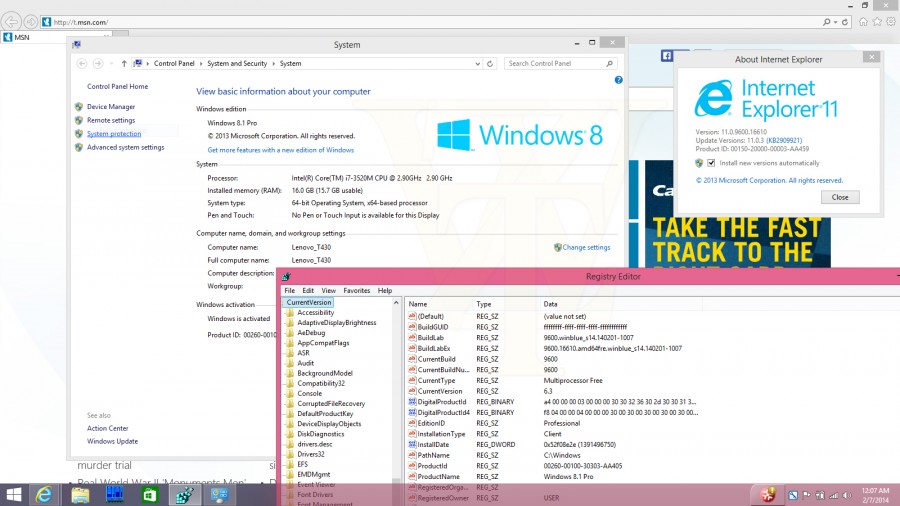Click the Search Control Panel field
This screenshot has height=506, width=900.
pyautogui.click(x=554, y=64)
